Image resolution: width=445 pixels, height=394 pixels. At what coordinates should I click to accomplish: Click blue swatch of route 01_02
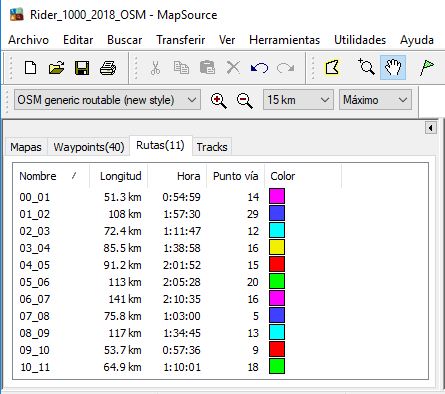click(277, 213)
